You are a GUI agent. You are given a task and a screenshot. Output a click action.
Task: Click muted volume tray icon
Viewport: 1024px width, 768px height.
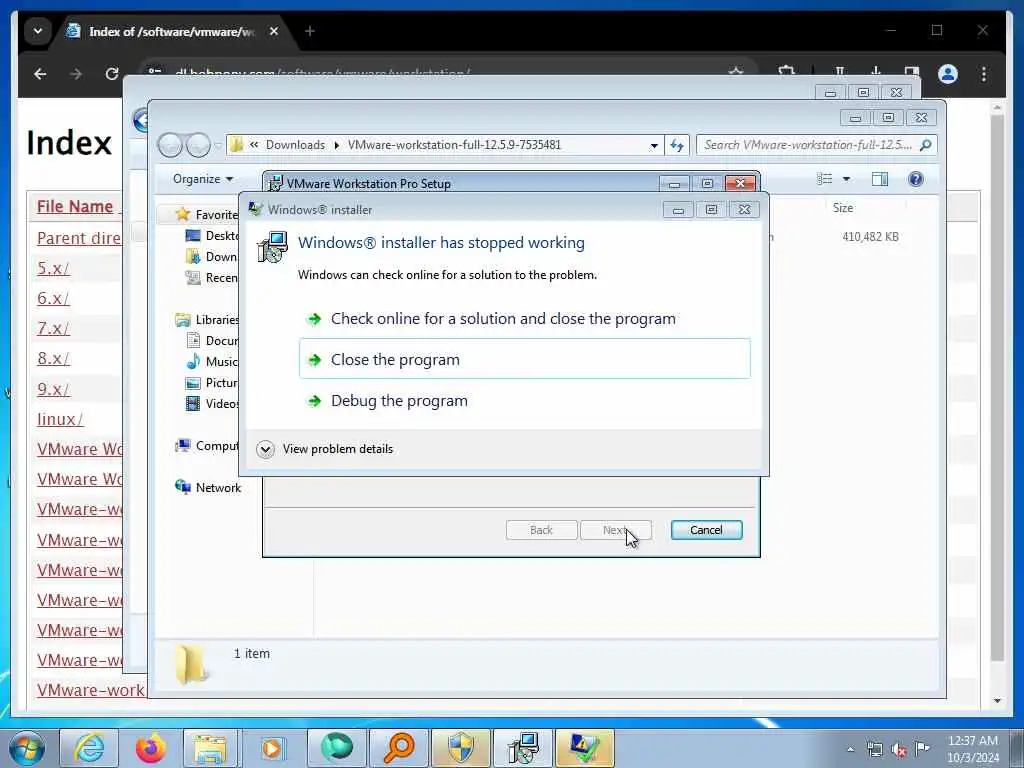coord(899,749)
